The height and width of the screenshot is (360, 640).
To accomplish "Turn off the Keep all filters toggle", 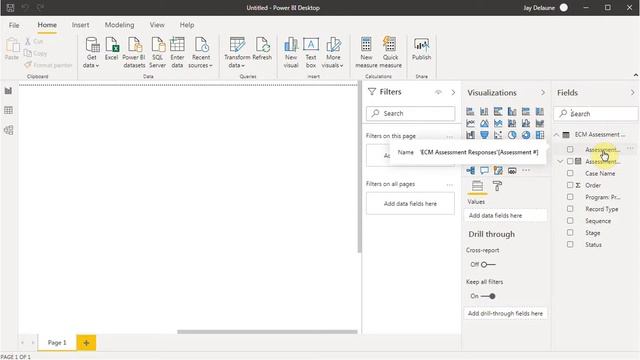I will tap(488, 296).
